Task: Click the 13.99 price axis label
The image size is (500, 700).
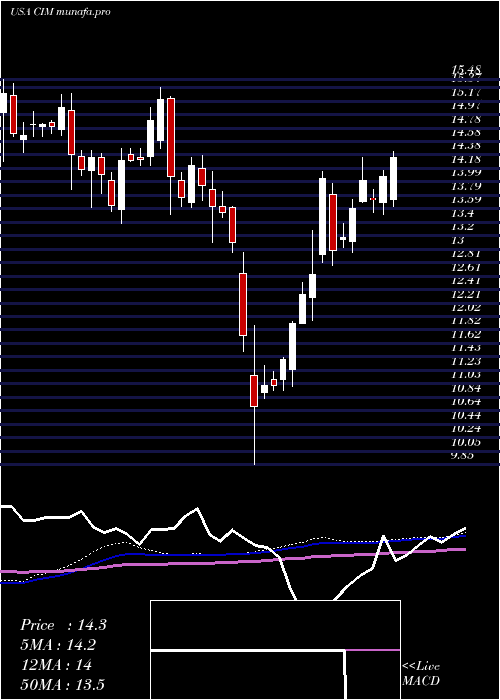Action: pyautogui.click(x=466, y=173)
